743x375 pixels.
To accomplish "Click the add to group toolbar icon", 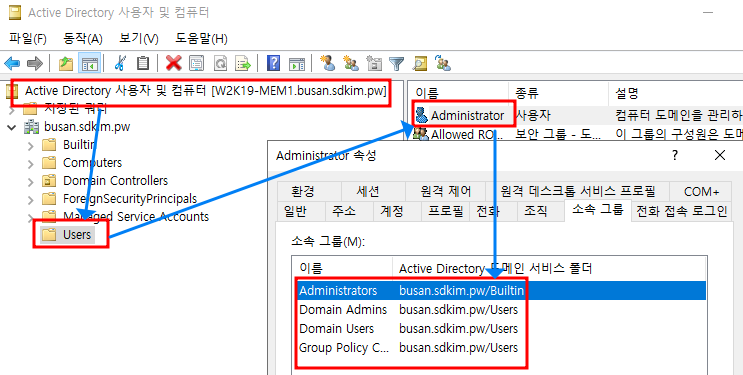I will [443, 63].
